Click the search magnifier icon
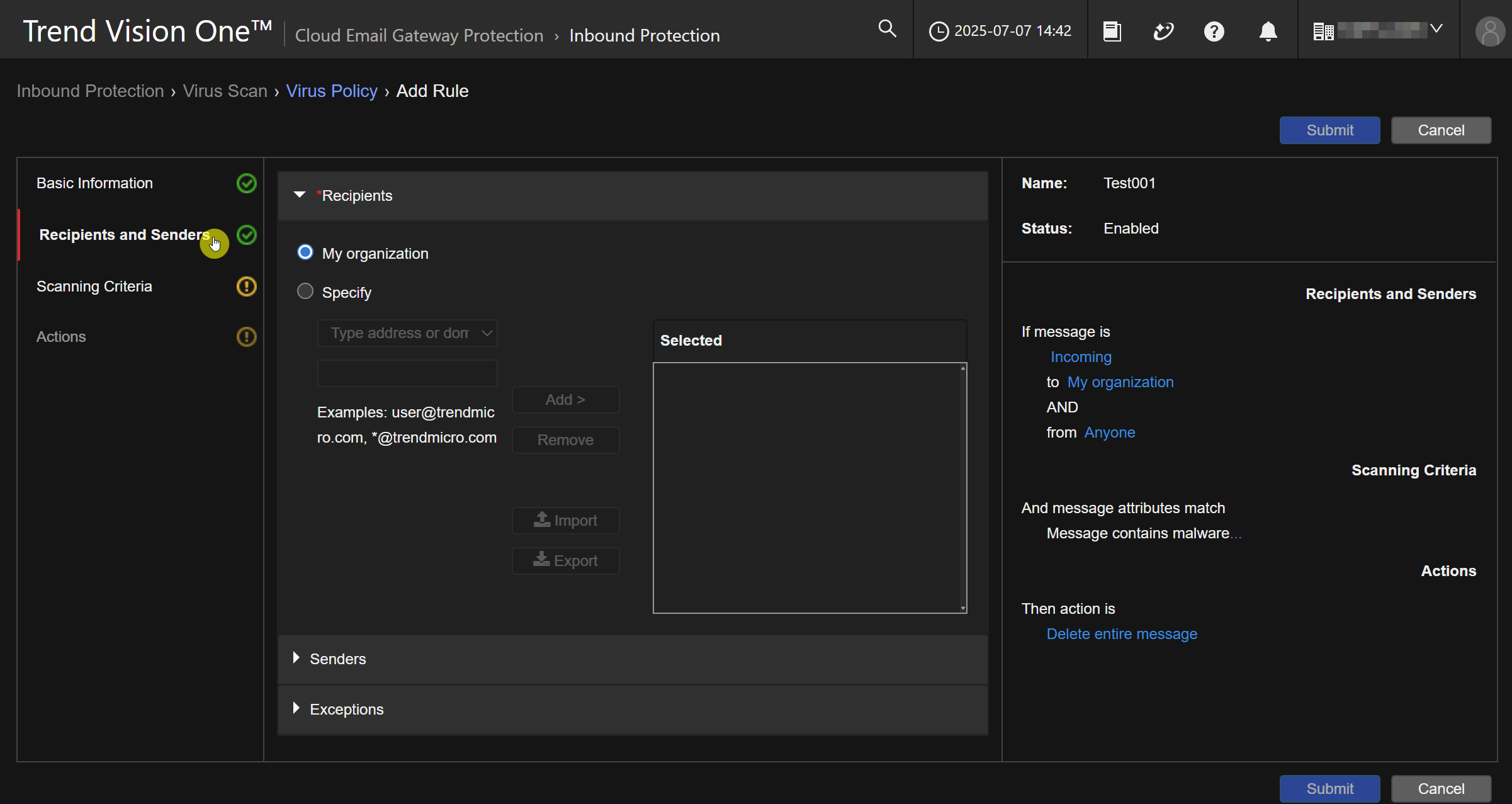This screenshot has height=804, width=1512. coord(887,29)
